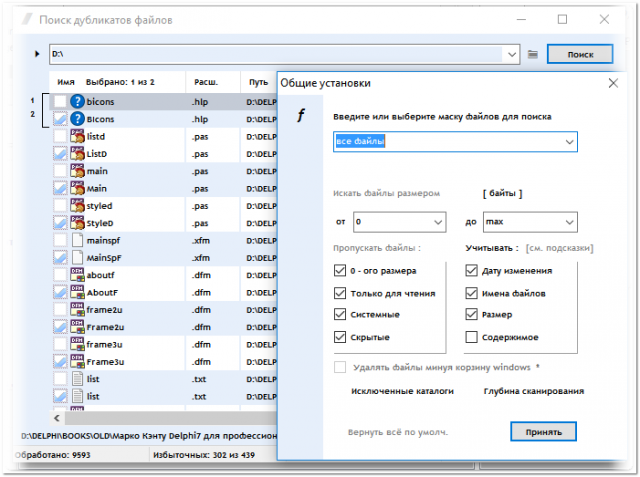Image resolution: width=640 pixels, height=477 pixels.
Task: Toggle skip 0 - ого размера files checkbox
Action: 340,271
